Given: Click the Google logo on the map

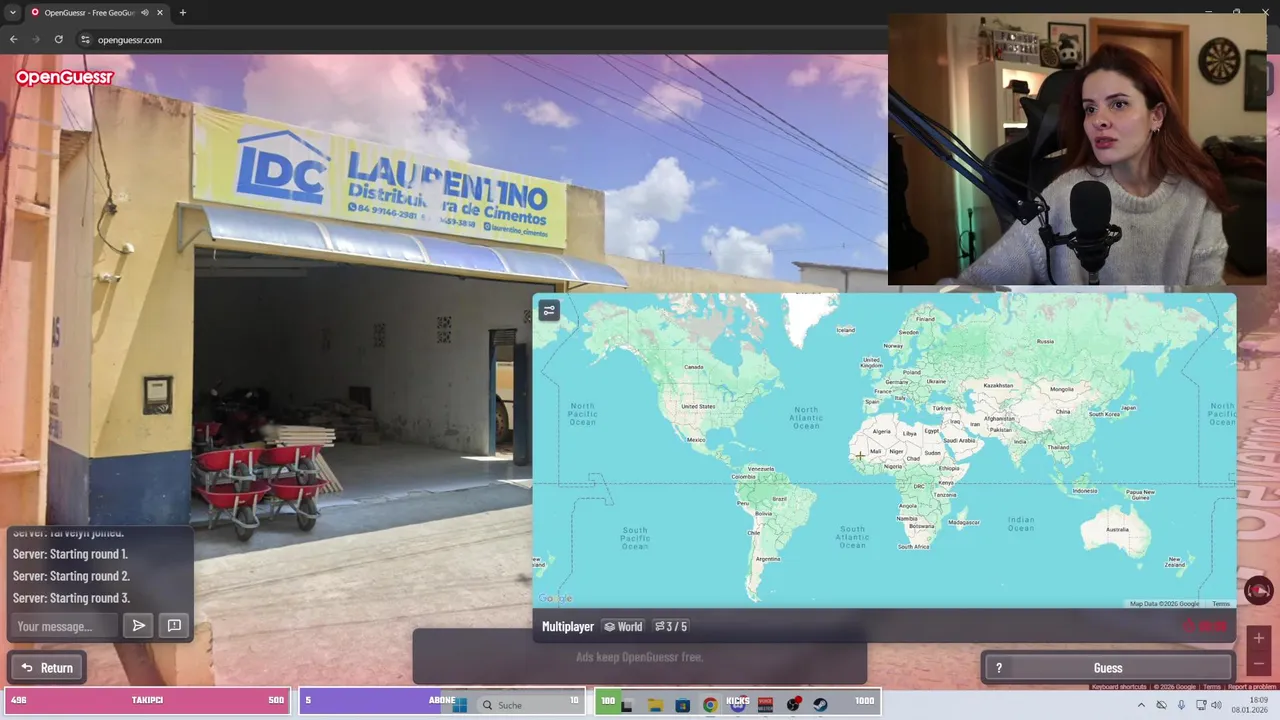Looking at the screenshot, I should (555, 598).
